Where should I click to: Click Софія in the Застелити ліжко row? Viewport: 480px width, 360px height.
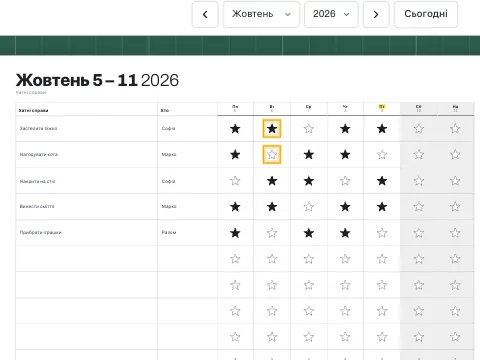(x=168, y=128)
